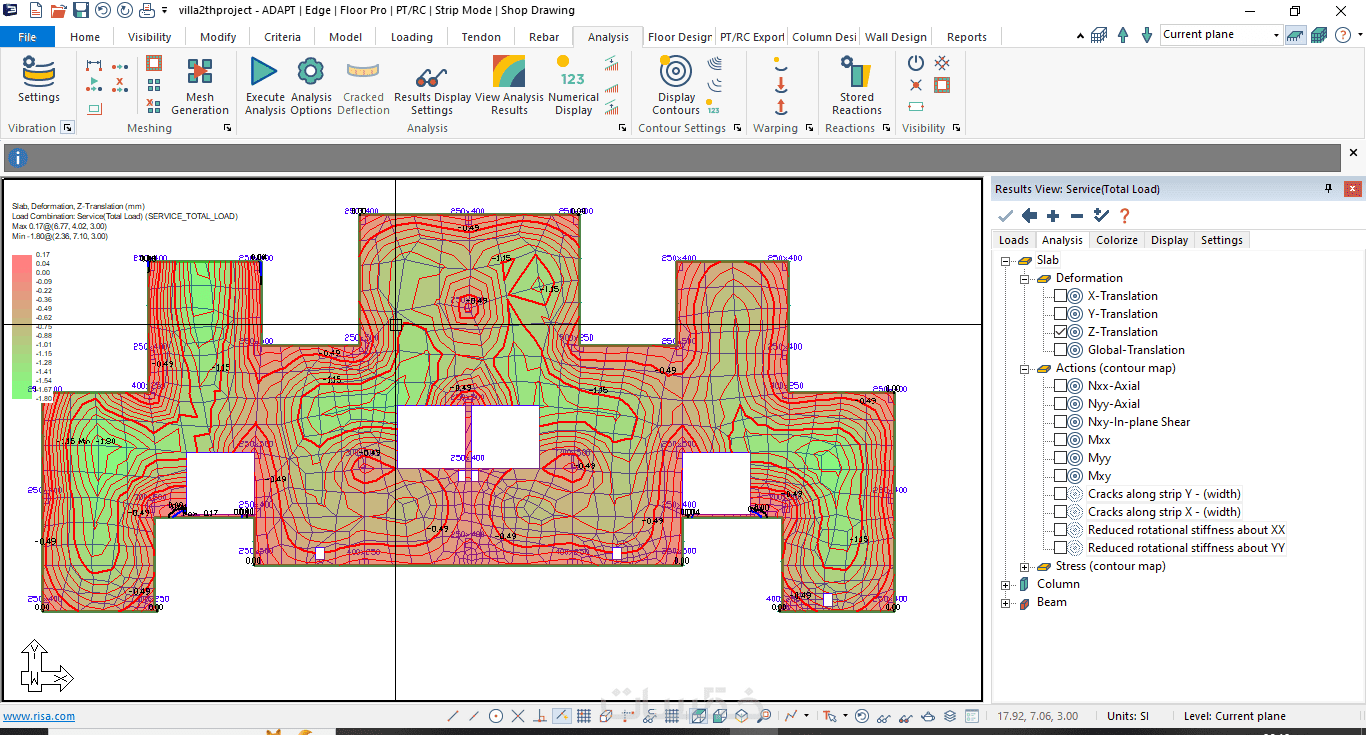
Task: Click the XY axis orientation widget
Action: (x=46, y=667)
